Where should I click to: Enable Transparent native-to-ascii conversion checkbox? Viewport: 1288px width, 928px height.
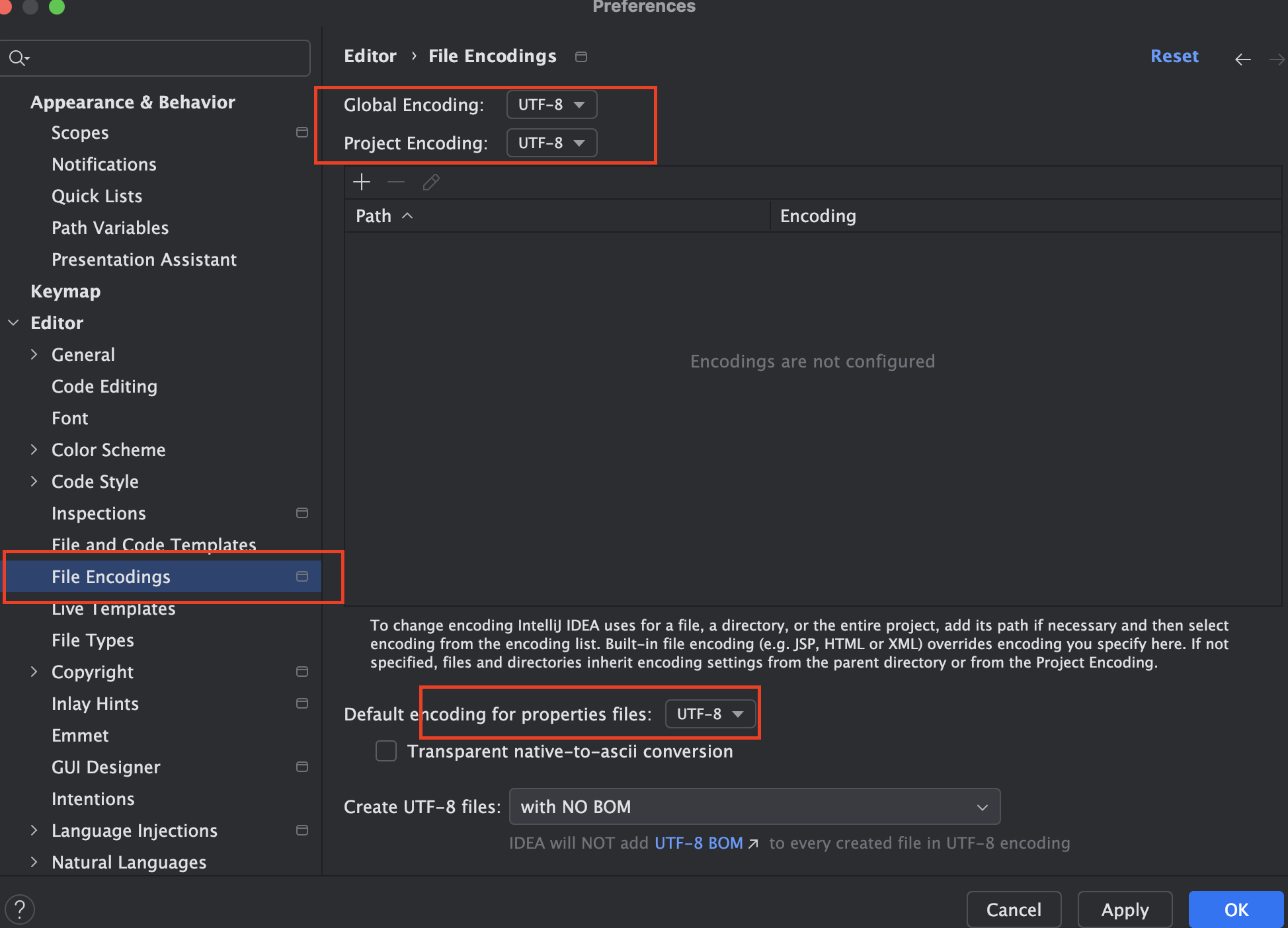pyautogui.click(x=386, y=752)
